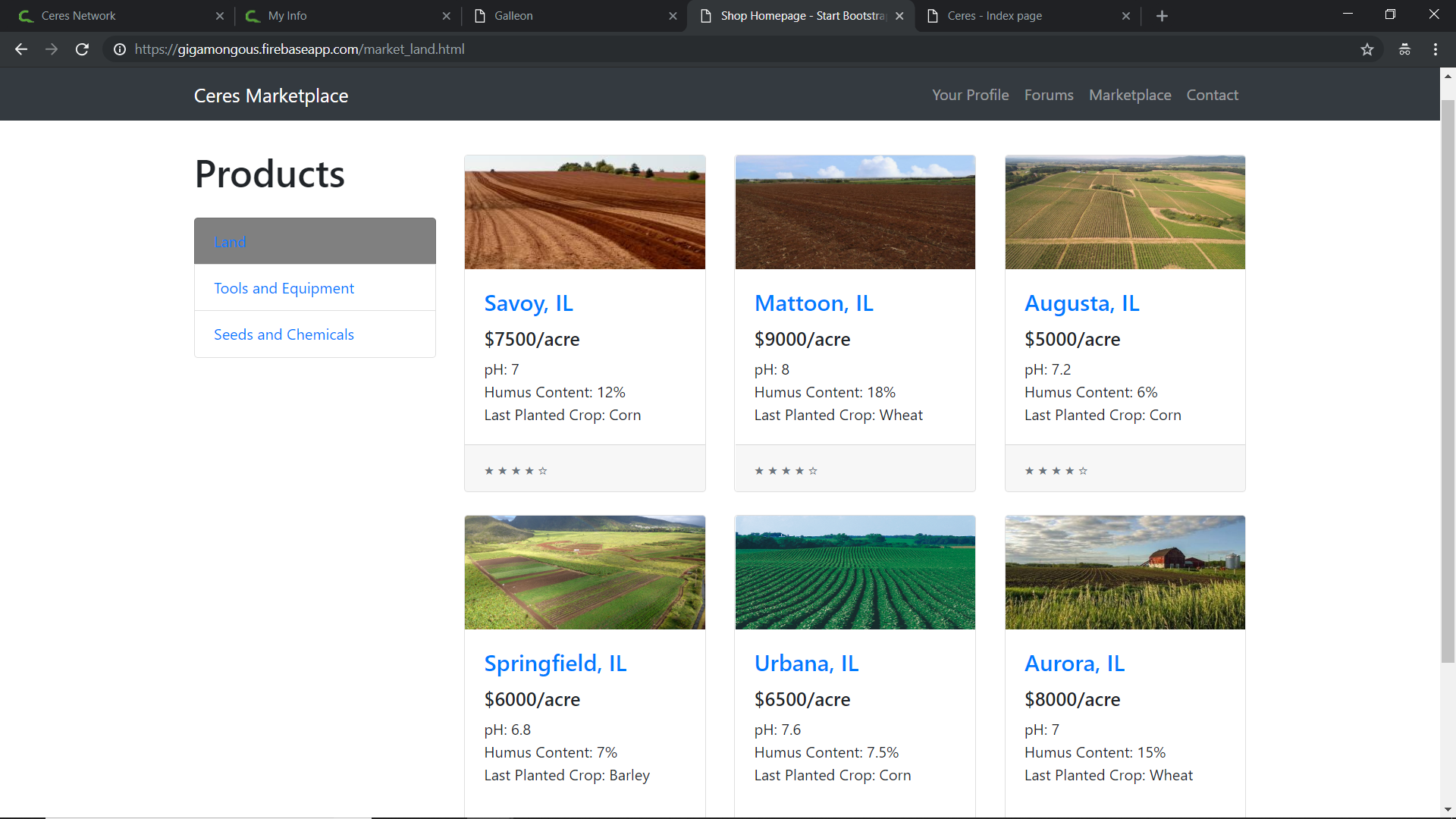Open a new tab with plus icon
1456x819 pixels.
(1162, 16)
